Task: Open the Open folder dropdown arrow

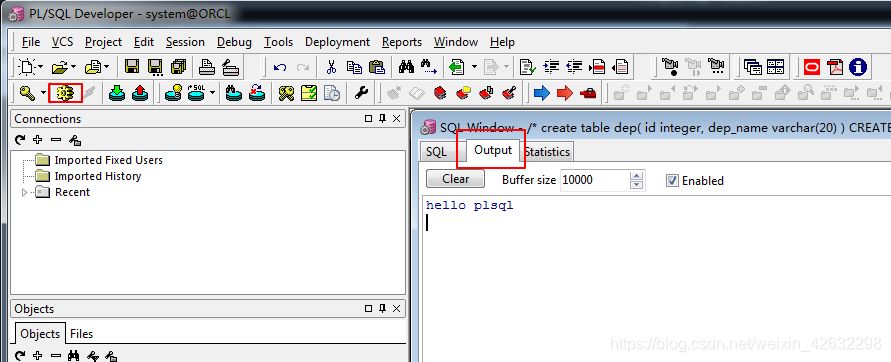Action: coord(74,68)
